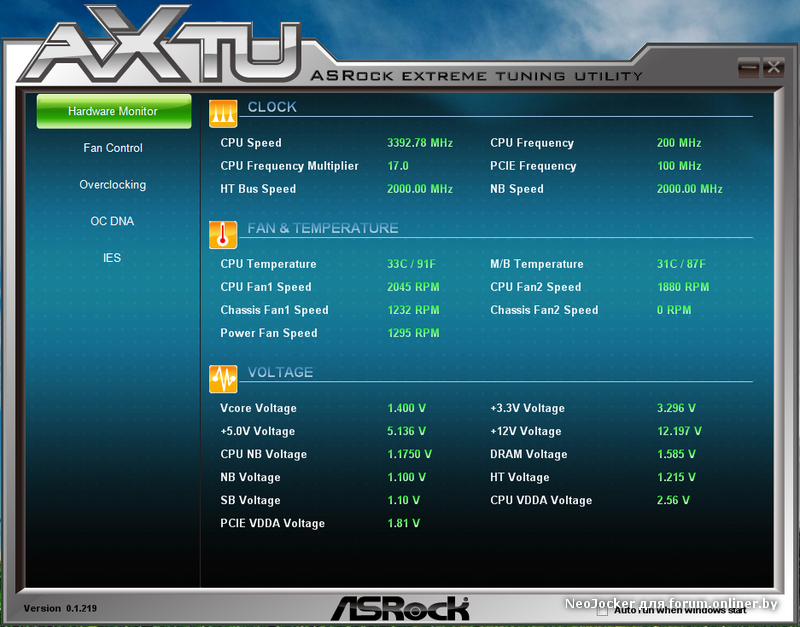This screenshot has width=800, height=627.
Task: Click CPU Fan1 Speed value 2045 RPM
Action: pos(413,287)
